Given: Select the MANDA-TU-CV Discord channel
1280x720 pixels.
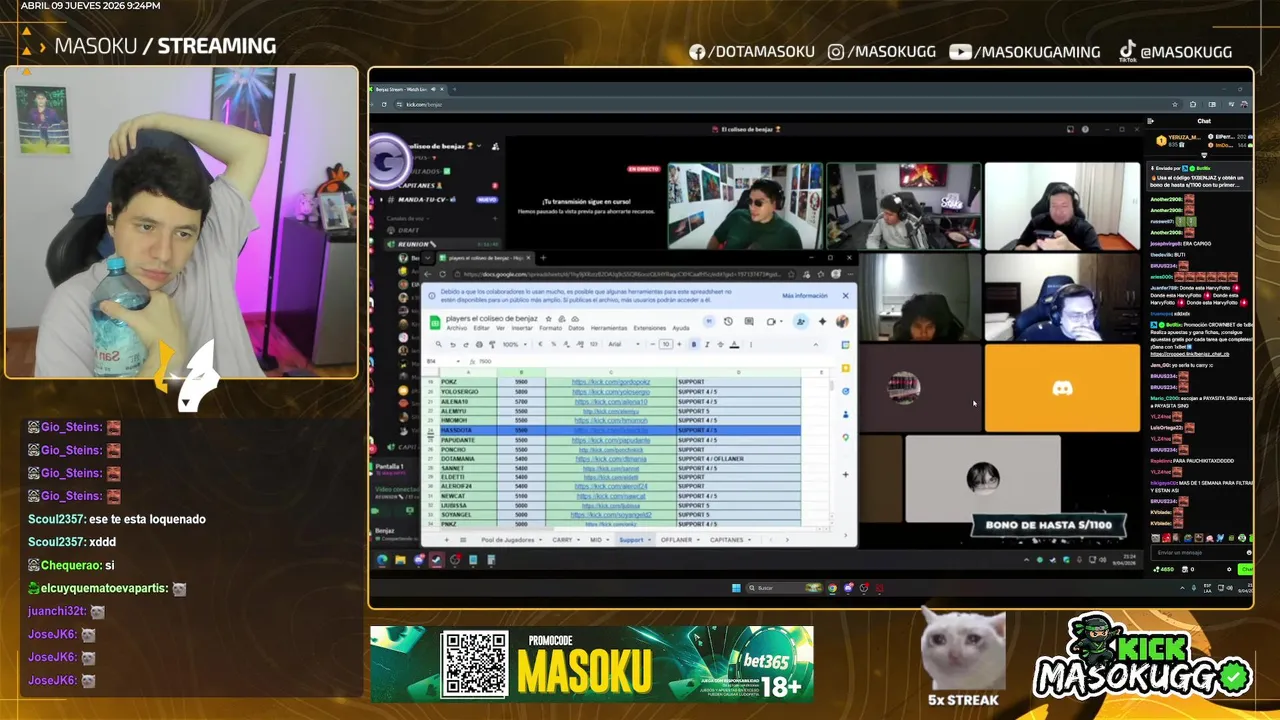Looking at the screenshot, I should coord(440,199).
